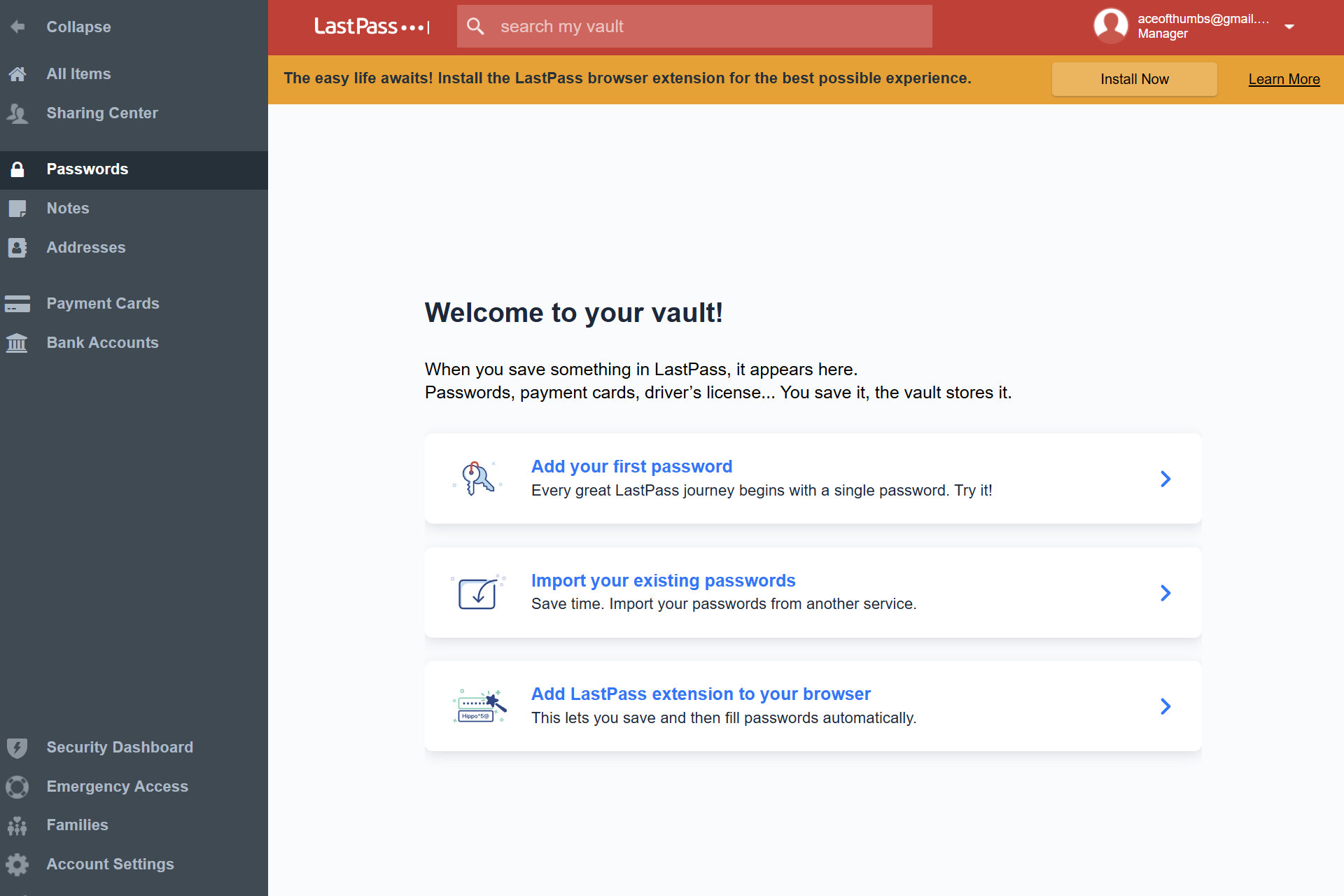Open the Notes section icon
Viewport: 1344px width, 896px height.
(21, 208)
